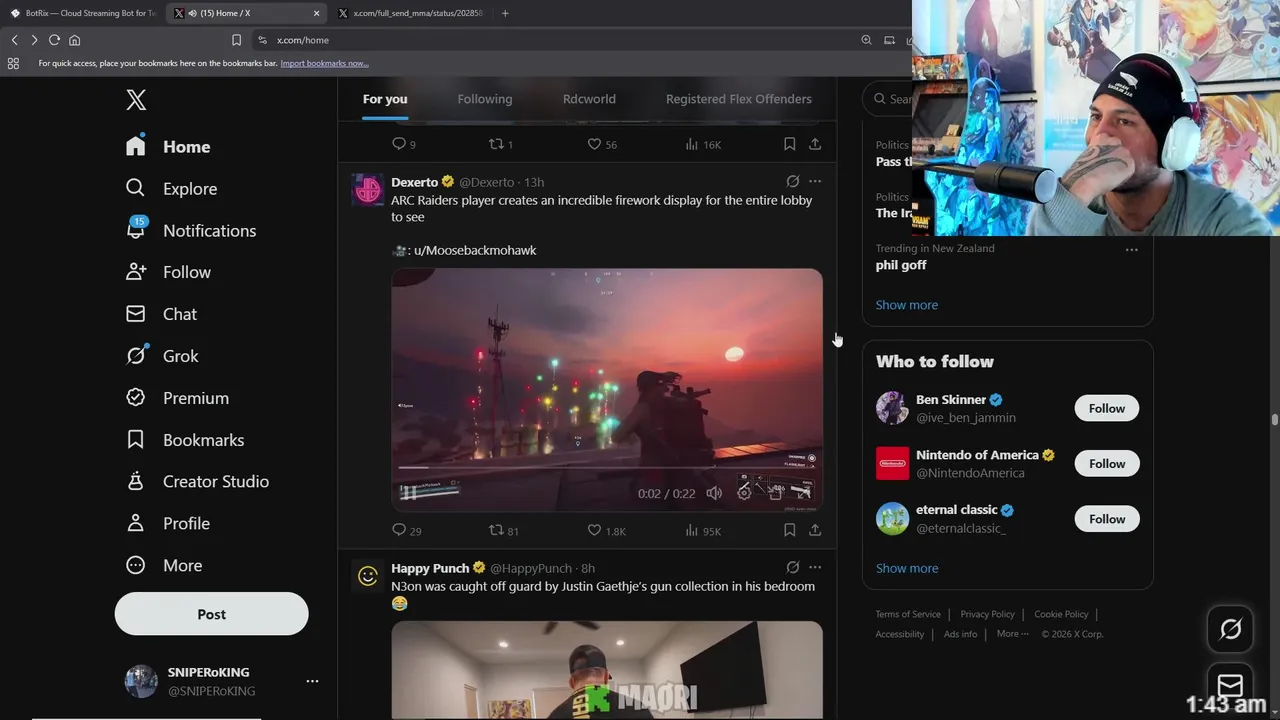Follow eternal classic
The width and height of the screenshot is (1280, 720).
(x=1107, y=519)
